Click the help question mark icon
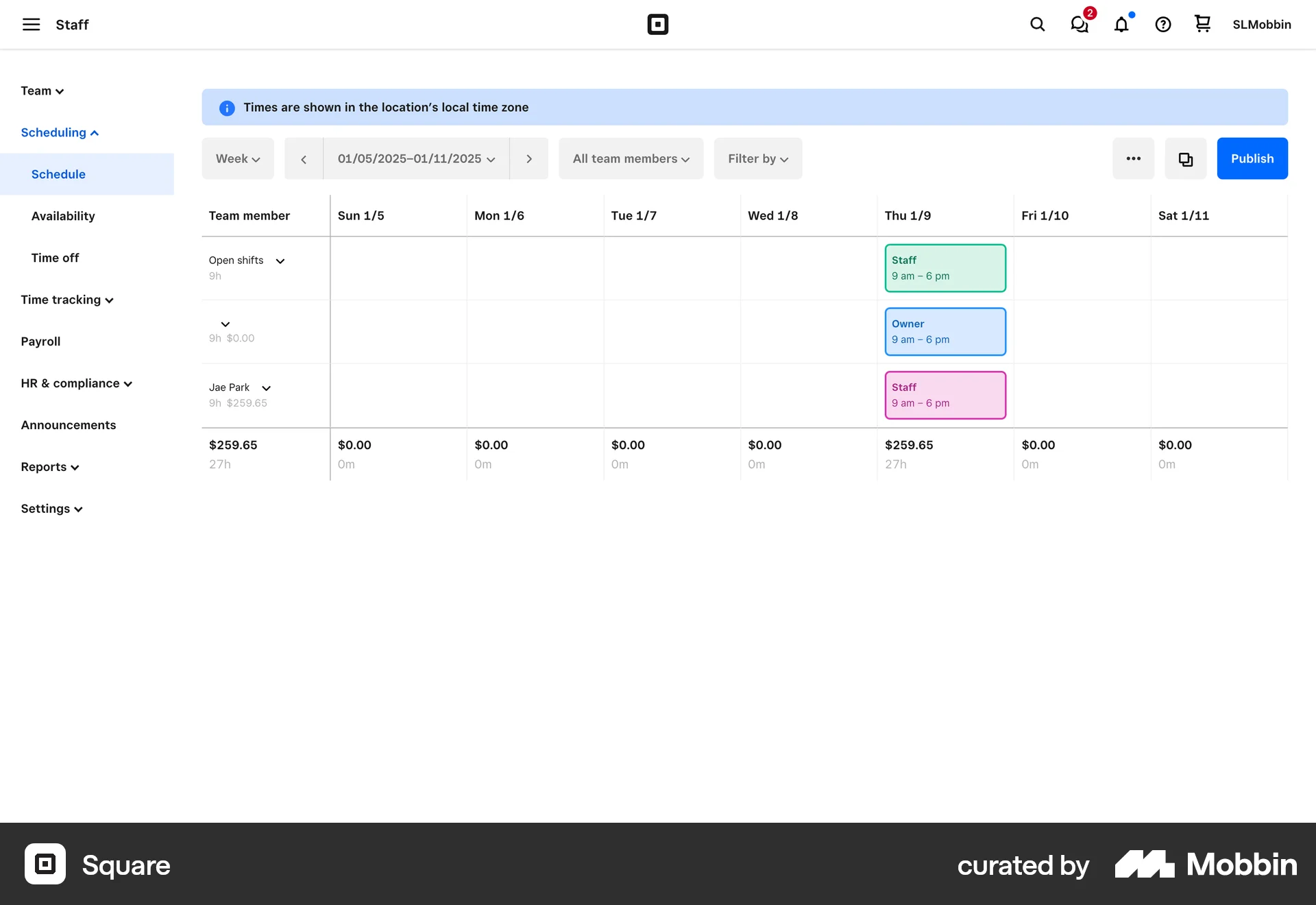Image resolution: width=1316 pixels, height=905 pixels. 1162,25
